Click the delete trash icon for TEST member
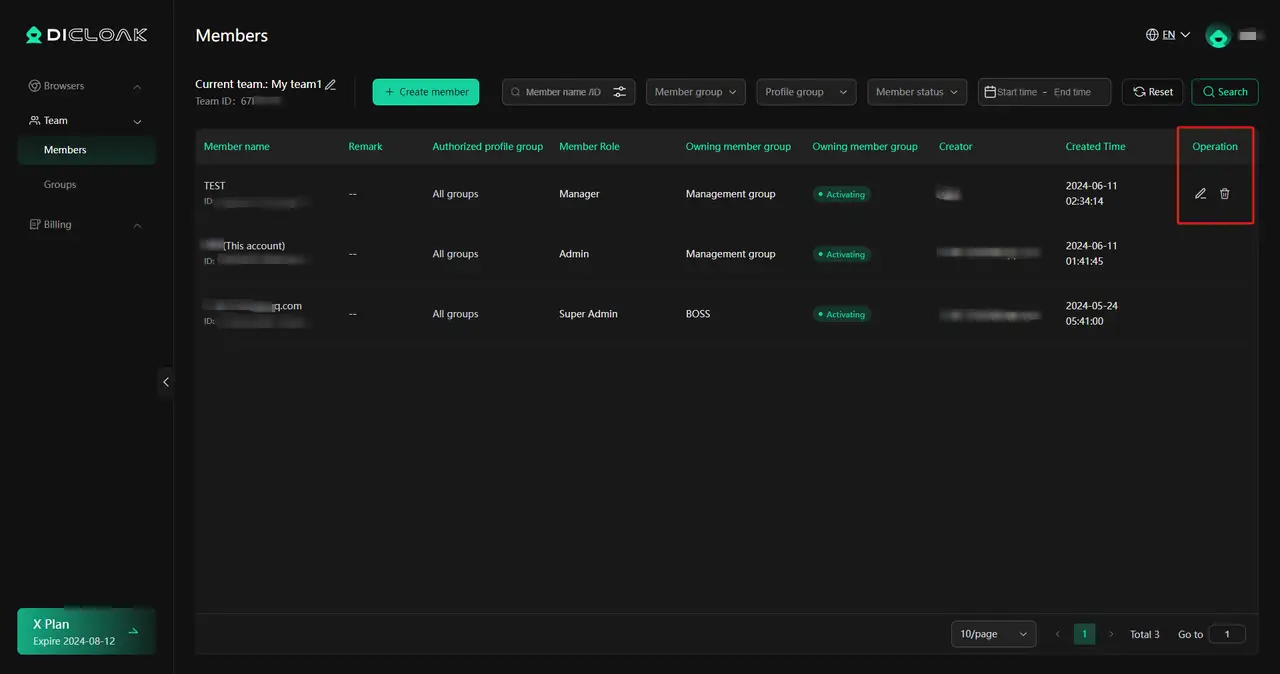1280x674 pixels. point(1224,194)
